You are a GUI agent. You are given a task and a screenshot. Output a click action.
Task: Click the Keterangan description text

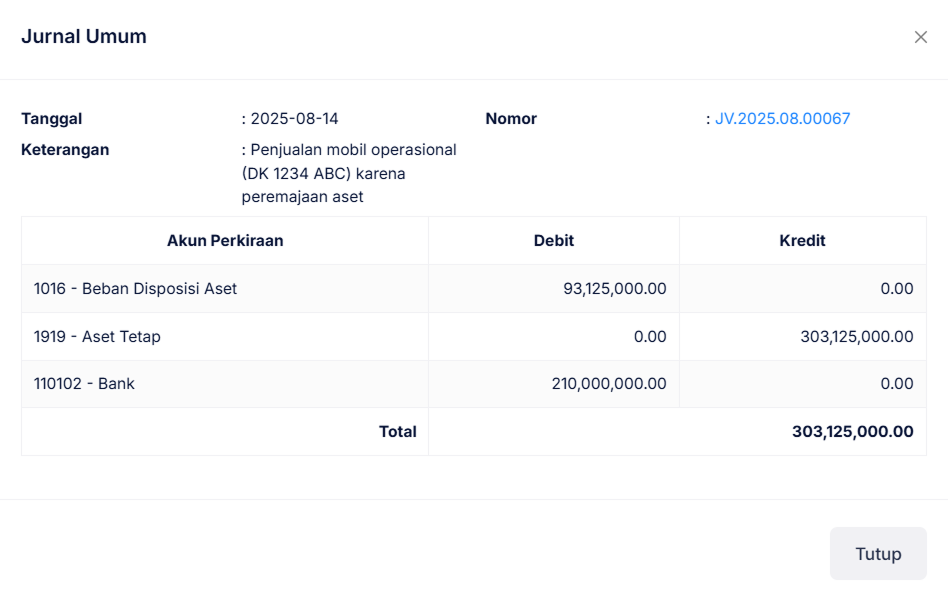[348, 173]
